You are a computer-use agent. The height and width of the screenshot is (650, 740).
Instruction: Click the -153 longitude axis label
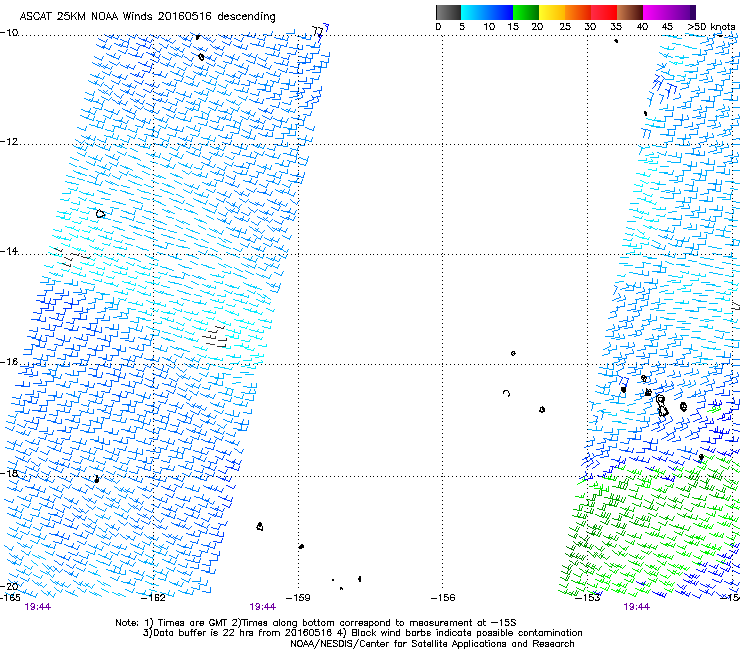pyautogui.click(x=588, y=598)
